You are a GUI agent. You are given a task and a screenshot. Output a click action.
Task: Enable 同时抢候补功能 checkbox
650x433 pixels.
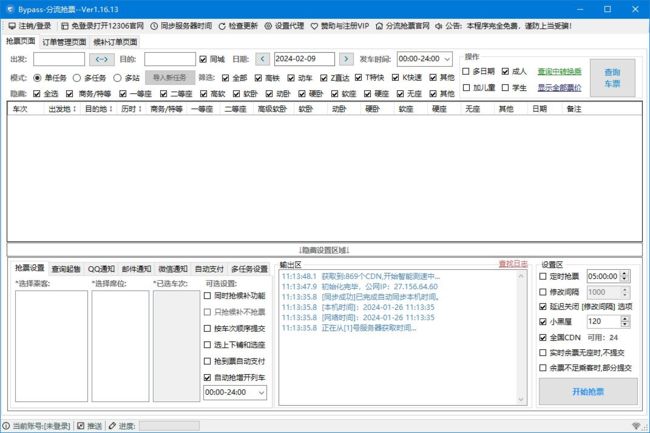tap(207, 295)
